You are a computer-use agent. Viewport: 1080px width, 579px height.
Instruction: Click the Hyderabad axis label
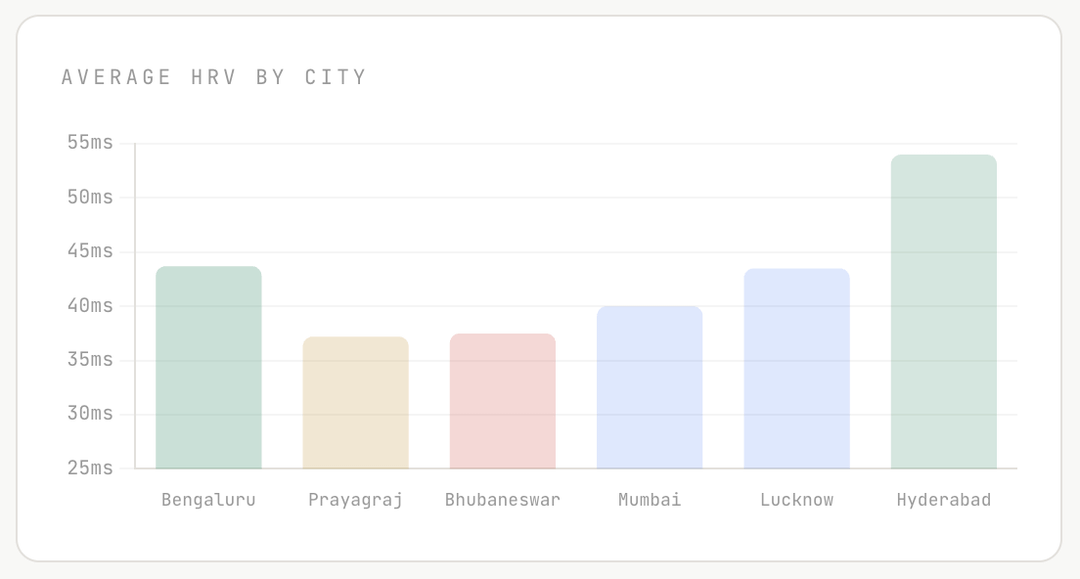(943, 500)
